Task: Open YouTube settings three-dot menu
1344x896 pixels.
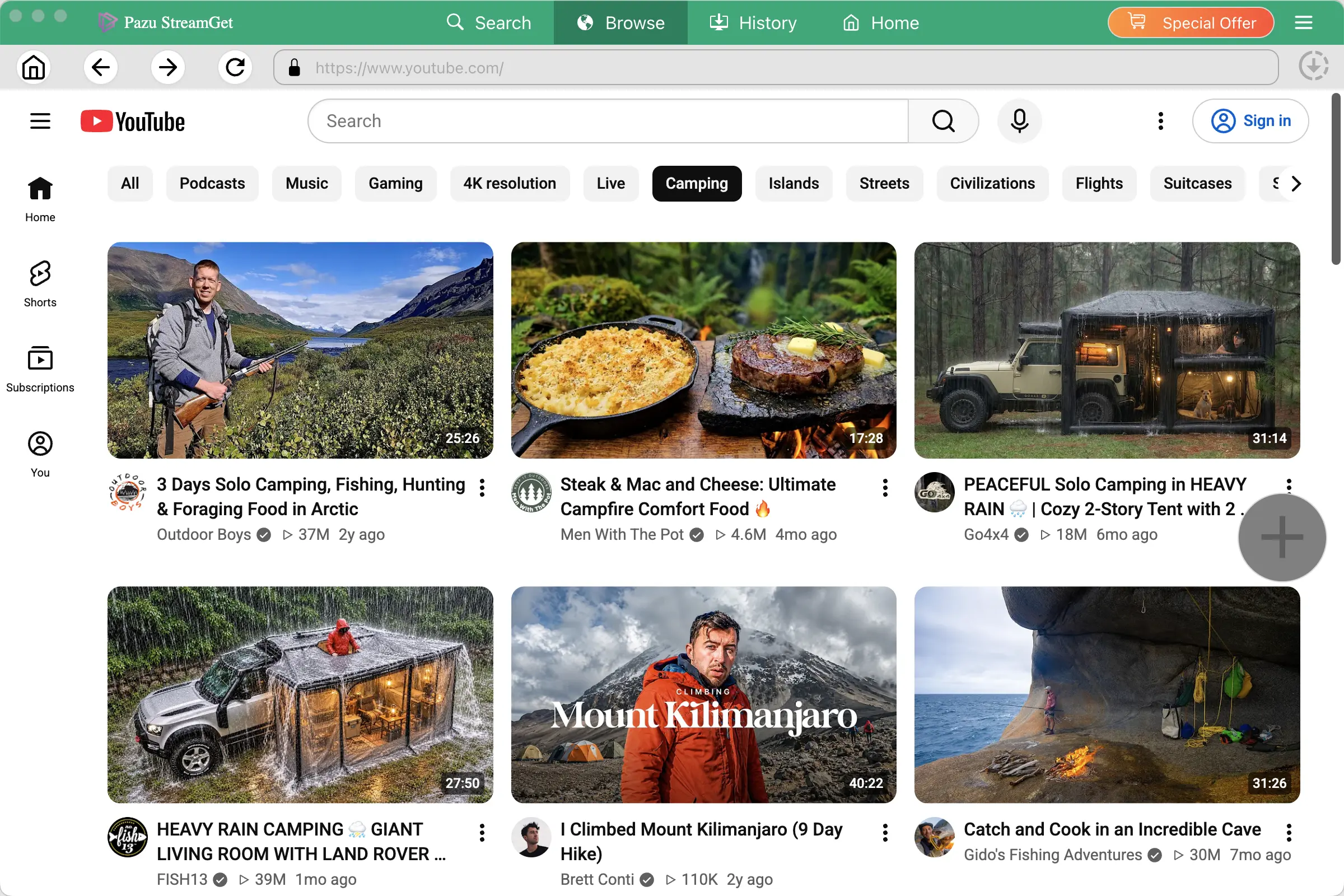Action: click(1160, 121)
